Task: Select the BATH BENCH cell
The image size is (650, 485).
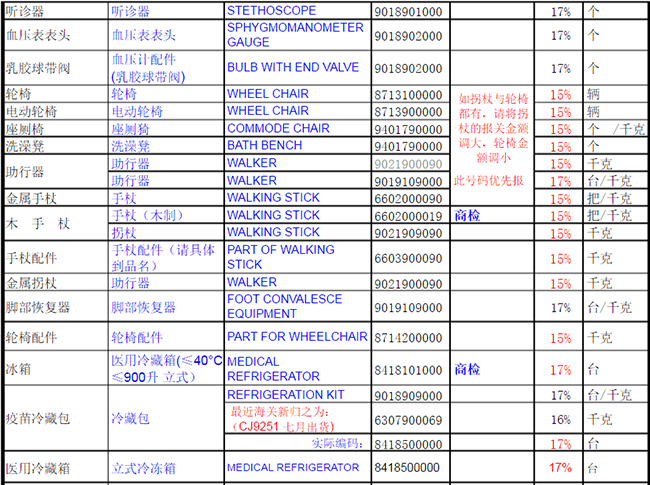Action: [x=265, y=146]
